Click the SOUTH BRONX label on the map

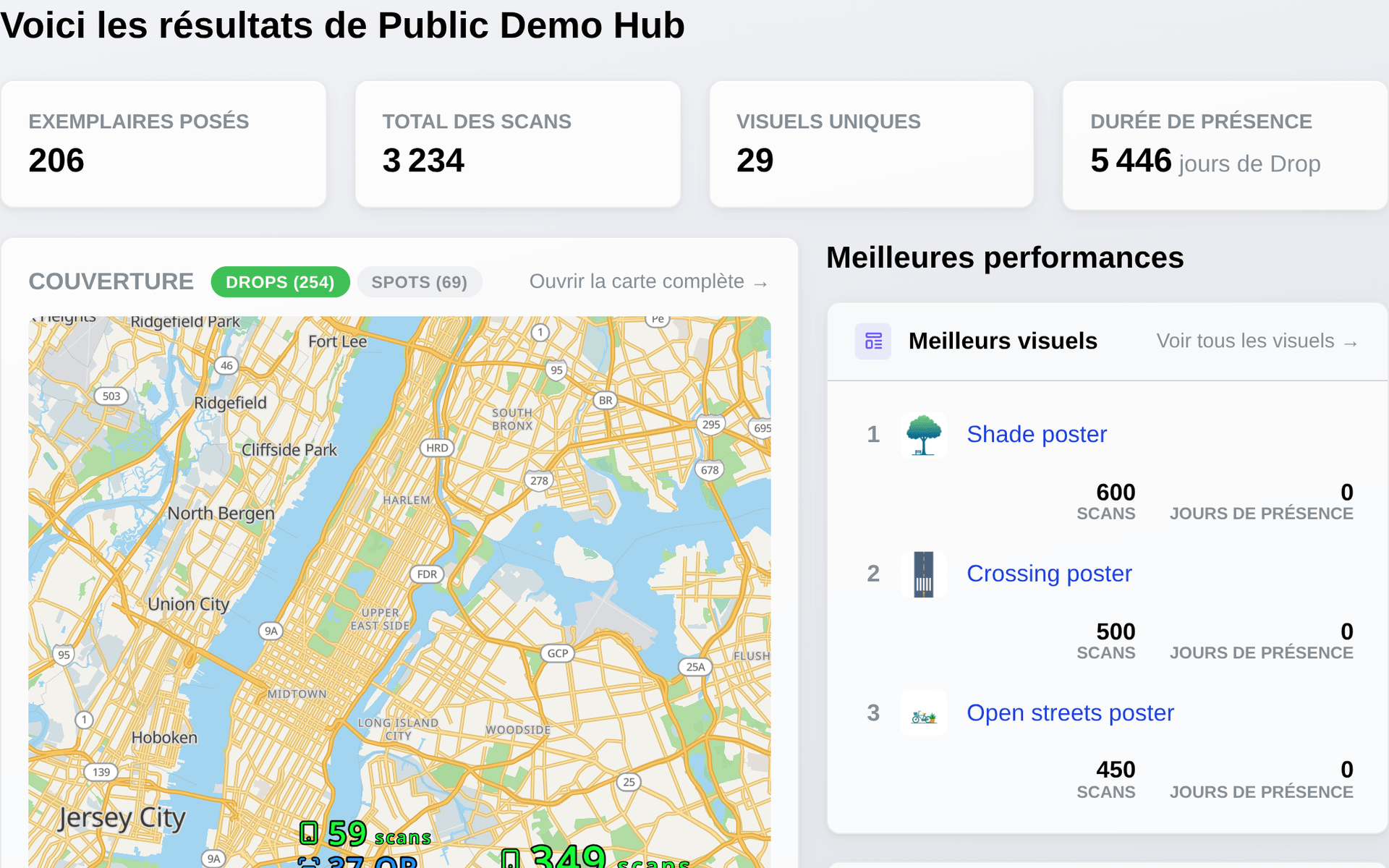point(511,420)
